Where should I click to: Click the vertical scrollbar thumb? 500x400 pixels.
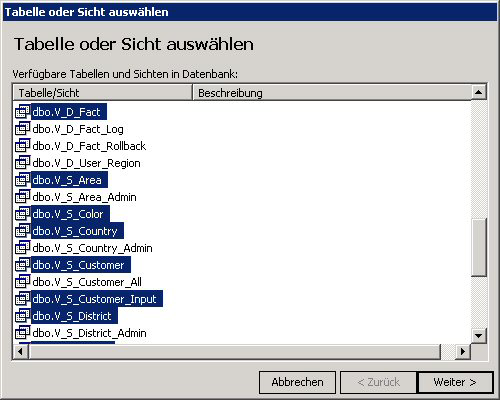pos(479,247)
